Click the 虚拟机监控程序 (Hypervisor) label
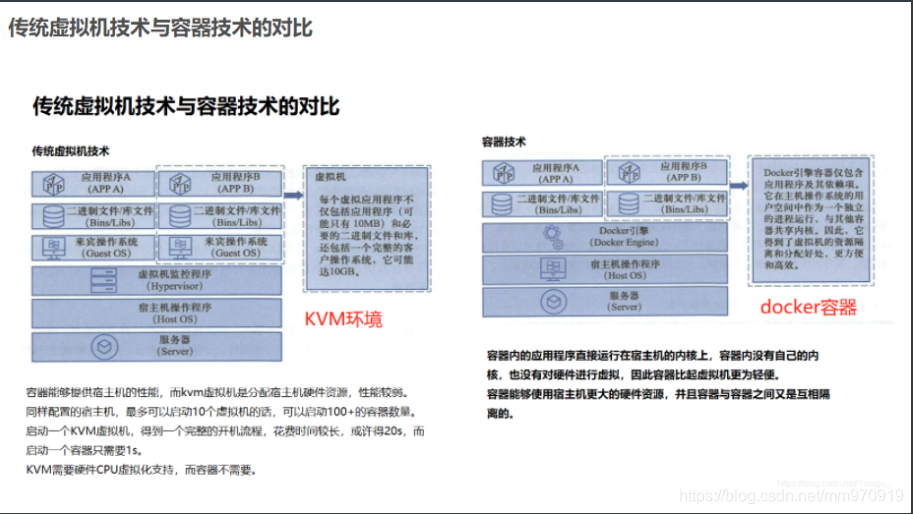This screenshot has width=913, height=514. click(175, 280)
